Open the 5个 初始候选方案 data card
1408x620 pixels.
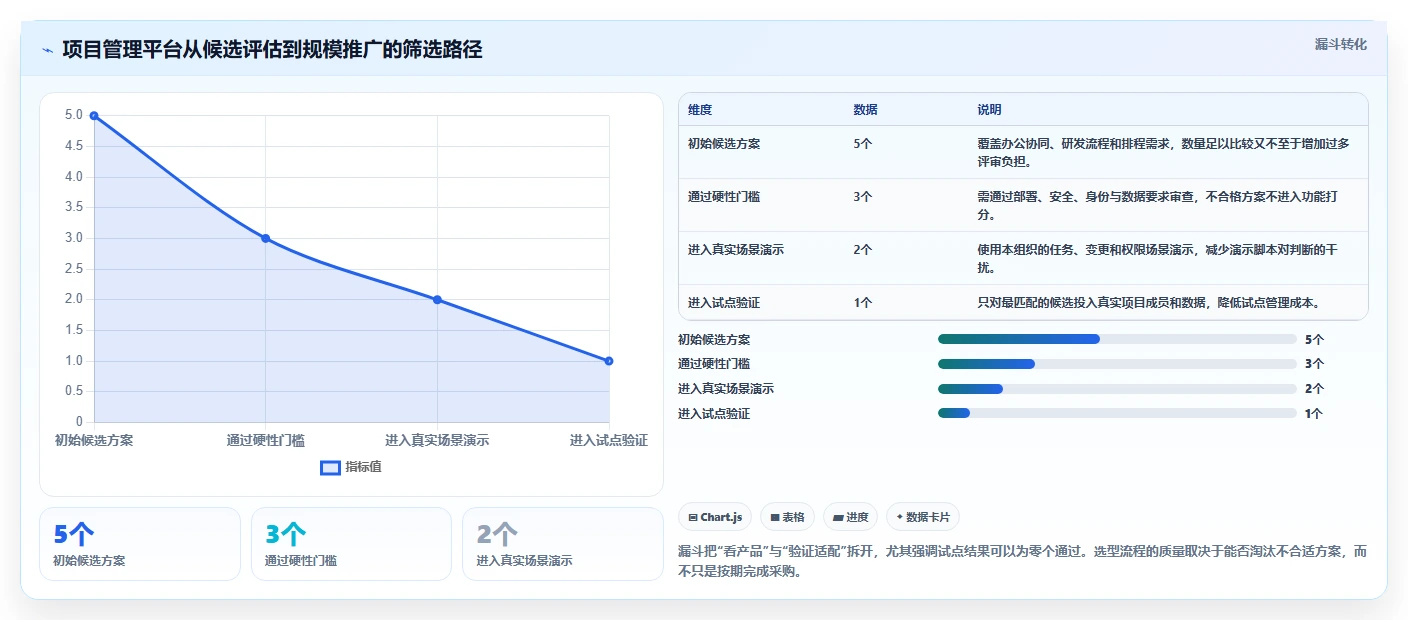click(140, 544)
